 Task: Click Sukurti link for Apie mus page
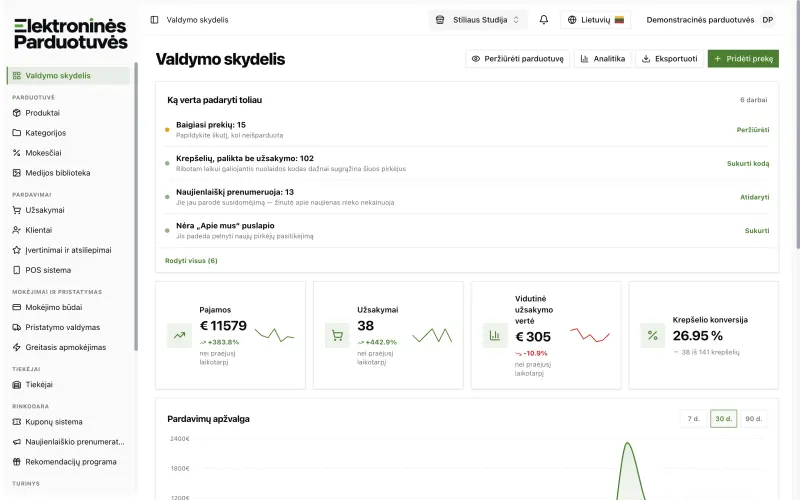tap(757, 231)
